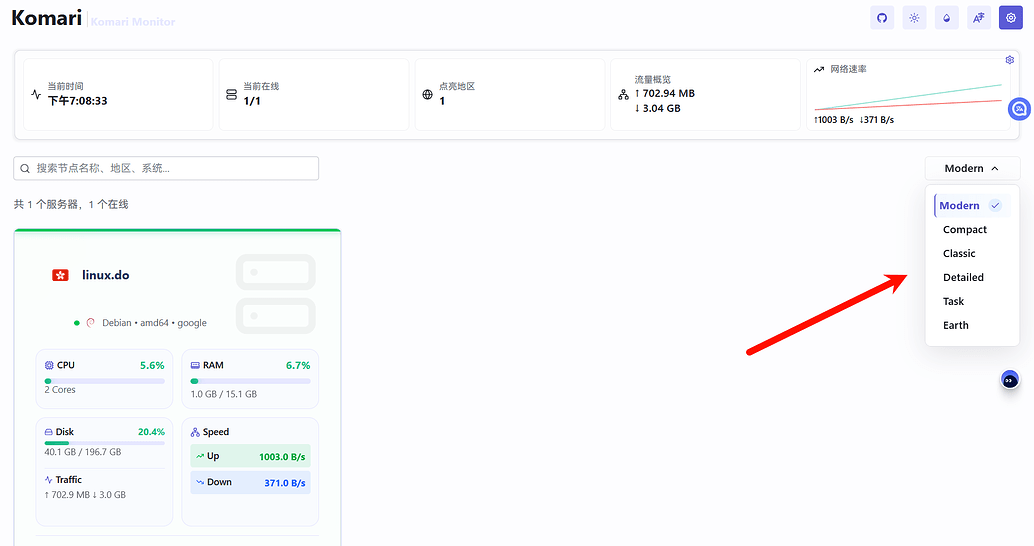Viewport: 1034px width, 546px height.
Task: Choose Compact view from the menu
Action: pyautogui.click(x=965, y=230)
